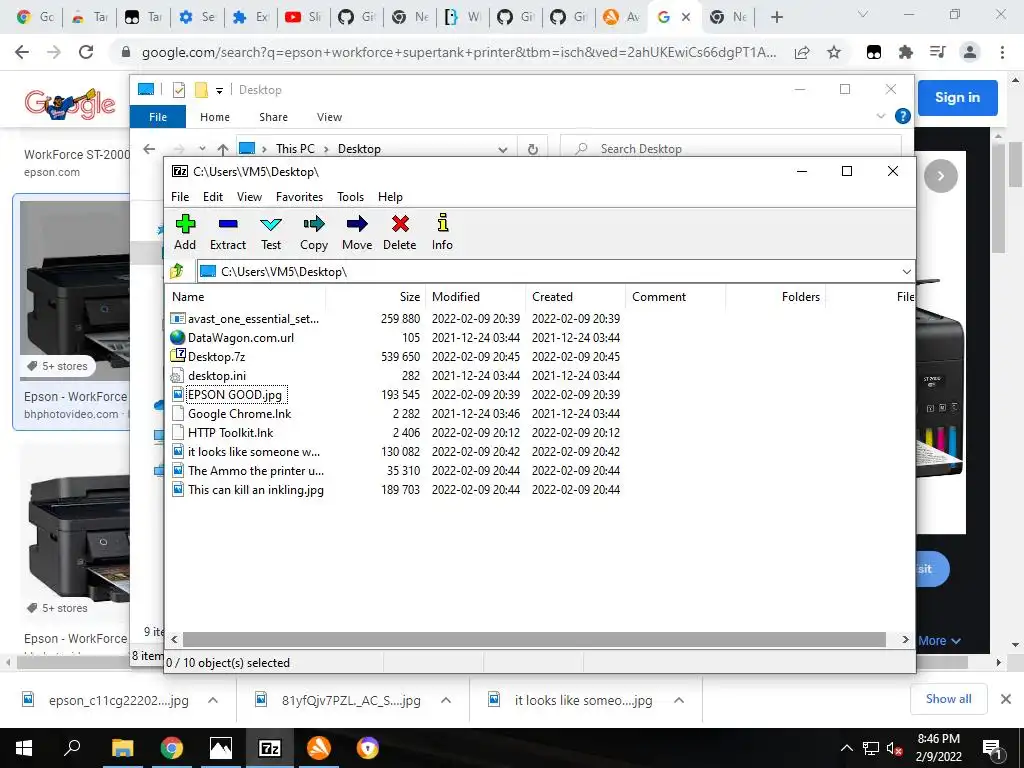This screenshot has width=1024, height=768.
Task: Open the 7-Zip Tools menu
Action: (x=350, y=197)
